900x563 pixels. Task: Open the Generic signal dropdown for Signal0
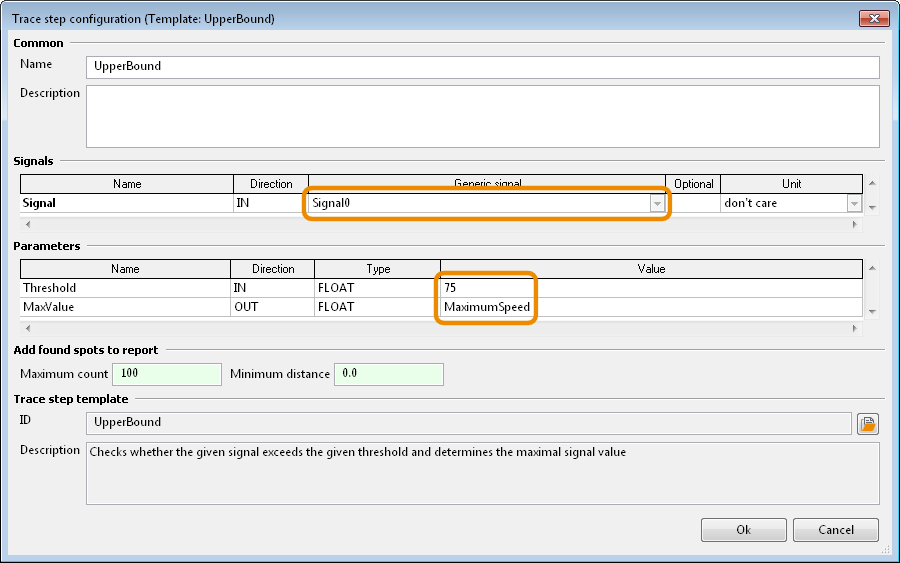[657, 203]
